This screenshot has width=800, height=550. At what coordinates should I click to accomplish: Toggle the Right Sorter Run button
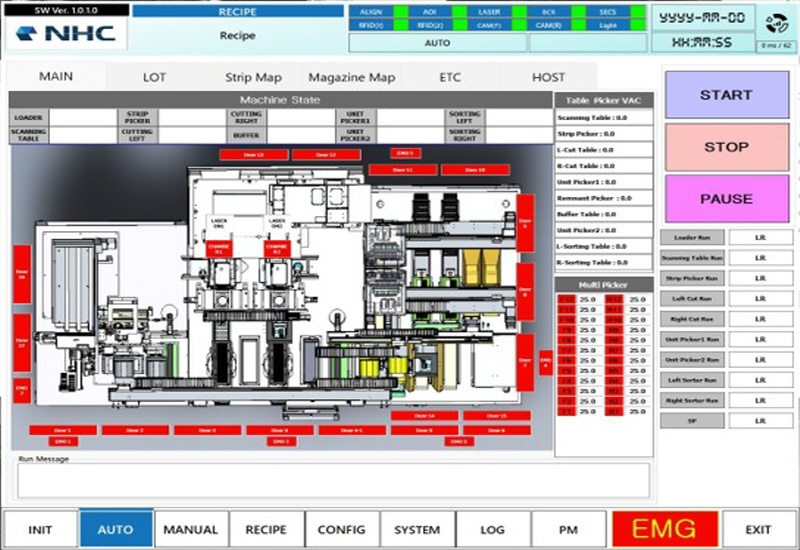691,400
